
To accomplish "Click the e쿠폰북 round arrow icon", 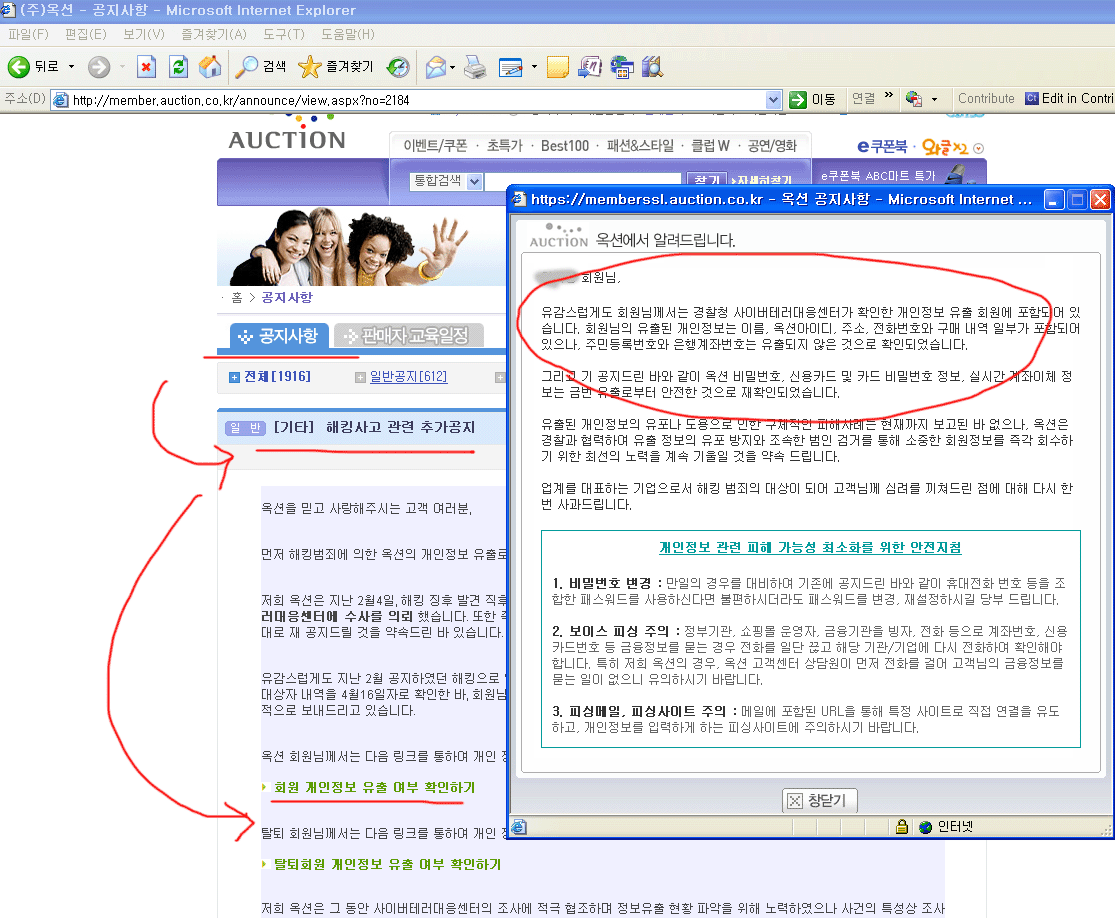I will (x=978, y=148).
